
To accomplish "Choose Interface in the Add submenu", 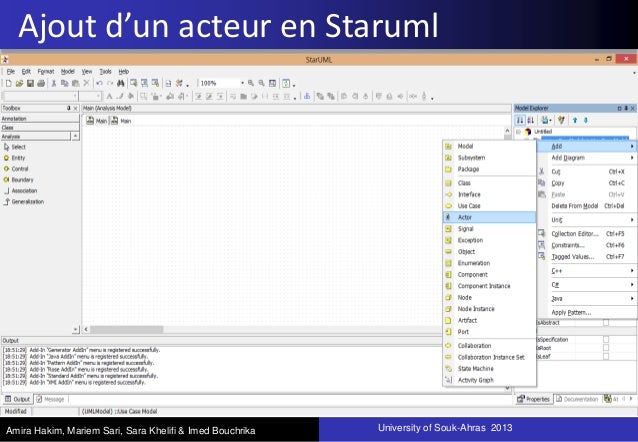I will pos(489,195).
